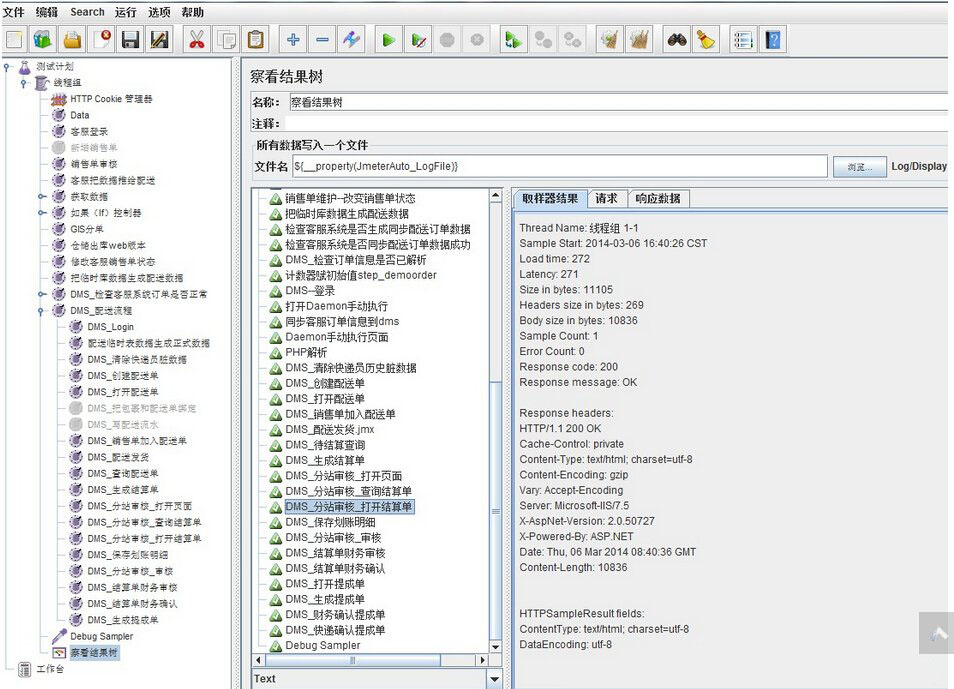Open the Function Helper list icon
This screenshot has height=689, width=954.
(x=743, y=40)
